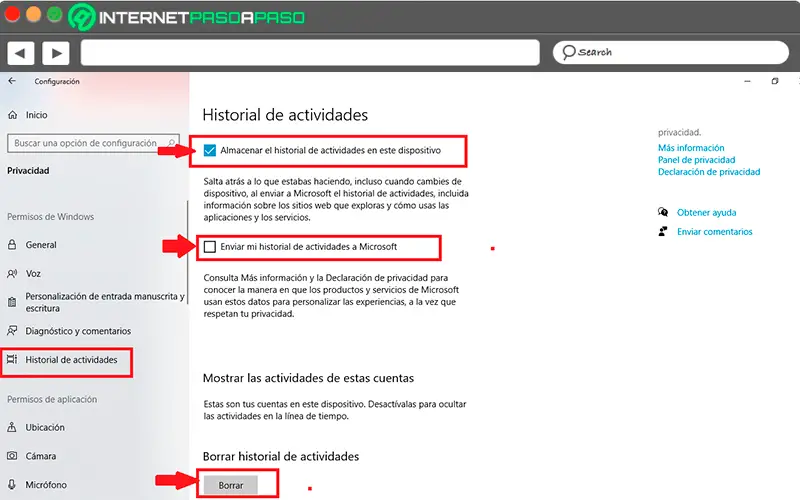This screenshot has width=800, height=500.
Task: Open the Cámara permissions page
Action: pos(41,456)
